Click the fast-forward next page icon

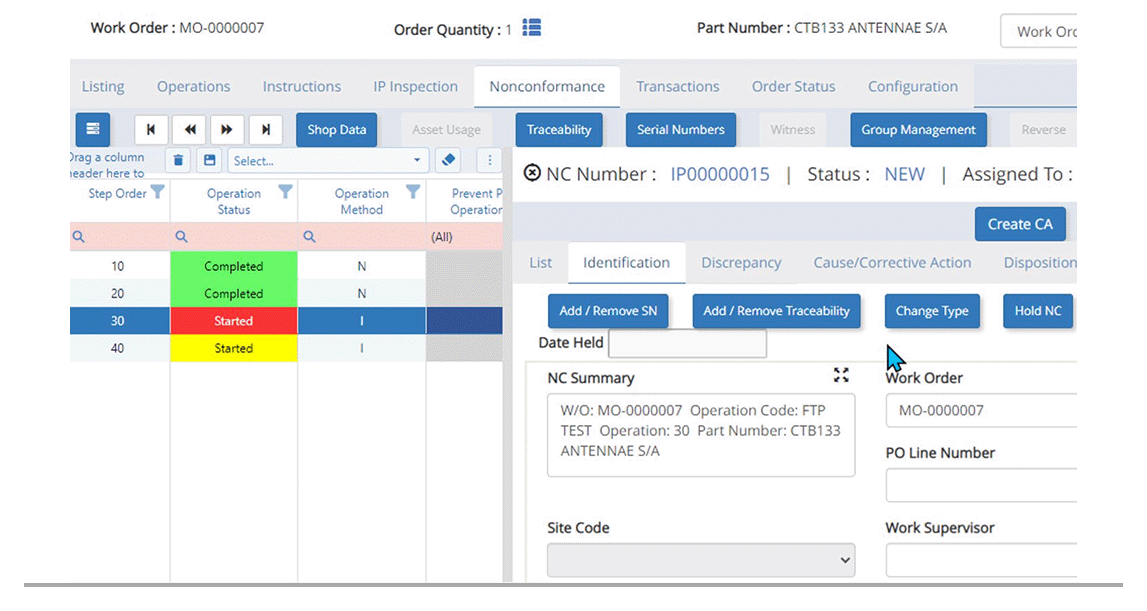coord(226,129)
